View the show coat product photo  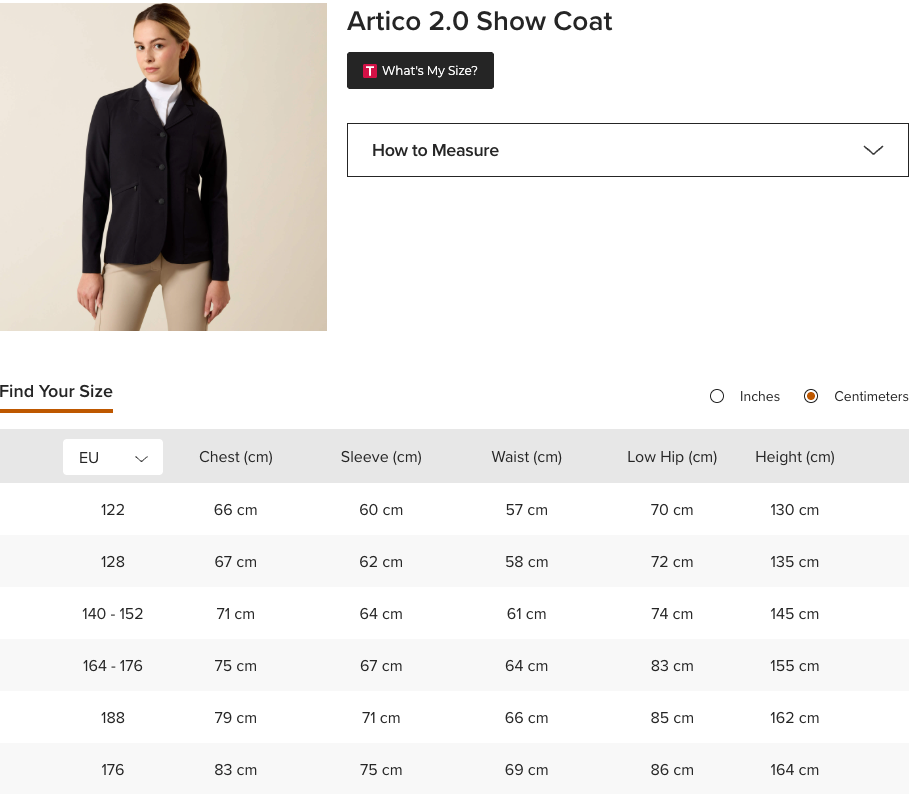(x=163, y=166)
